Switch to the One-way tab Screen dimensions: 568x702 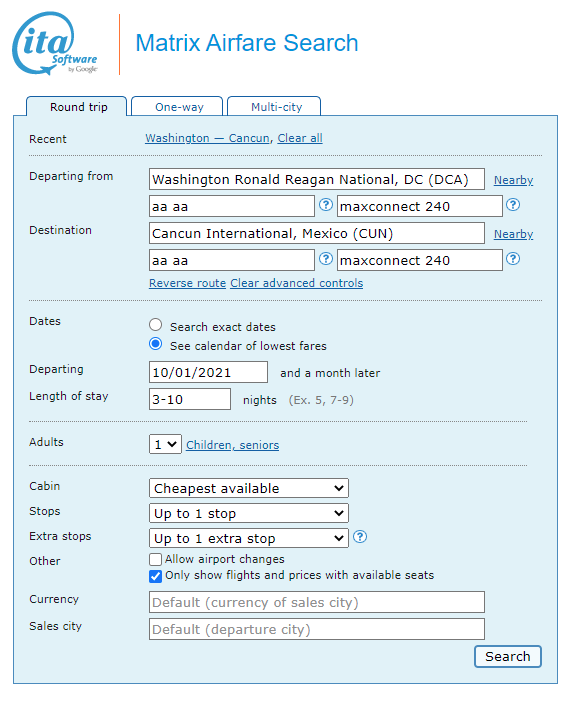pyautogui.click(x=177, y=107)
